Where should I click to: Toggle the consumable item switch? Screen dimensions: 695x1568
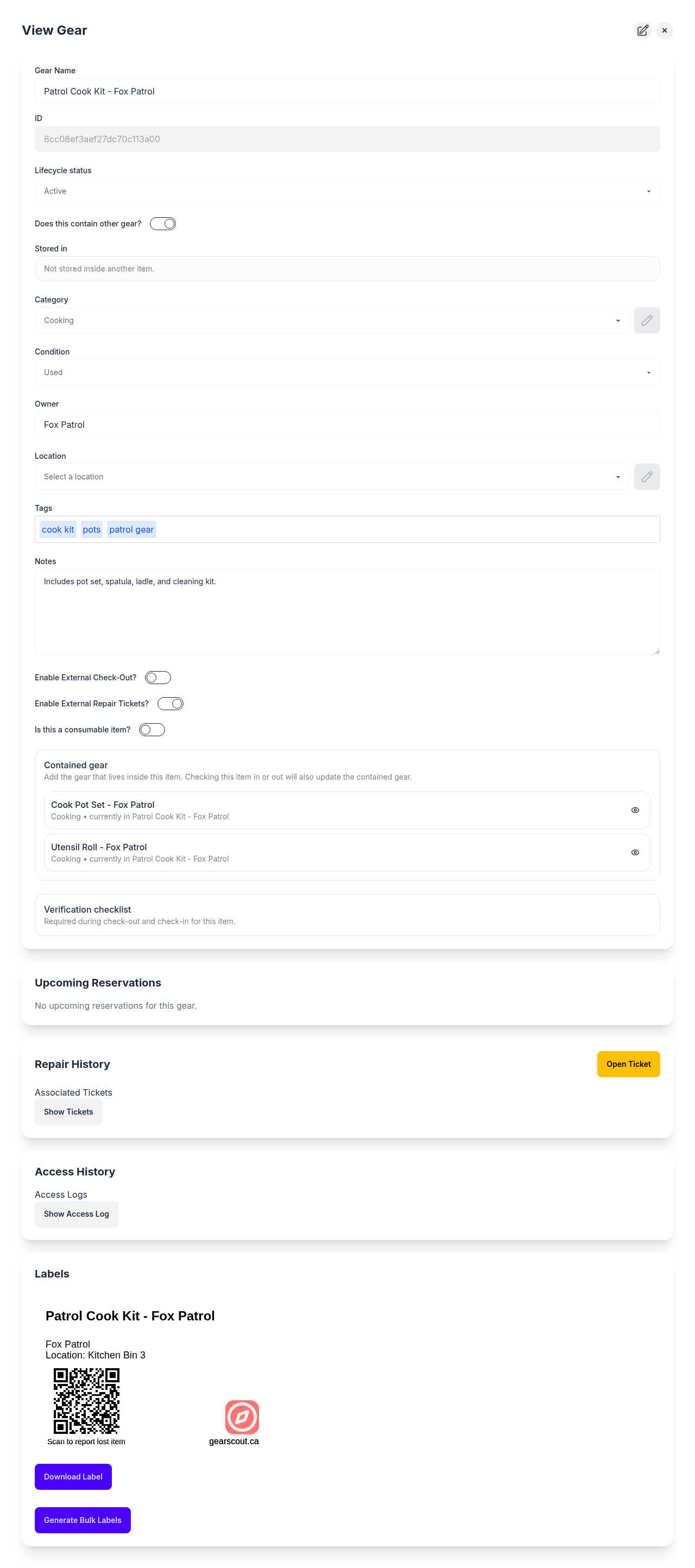coord(151,730)
